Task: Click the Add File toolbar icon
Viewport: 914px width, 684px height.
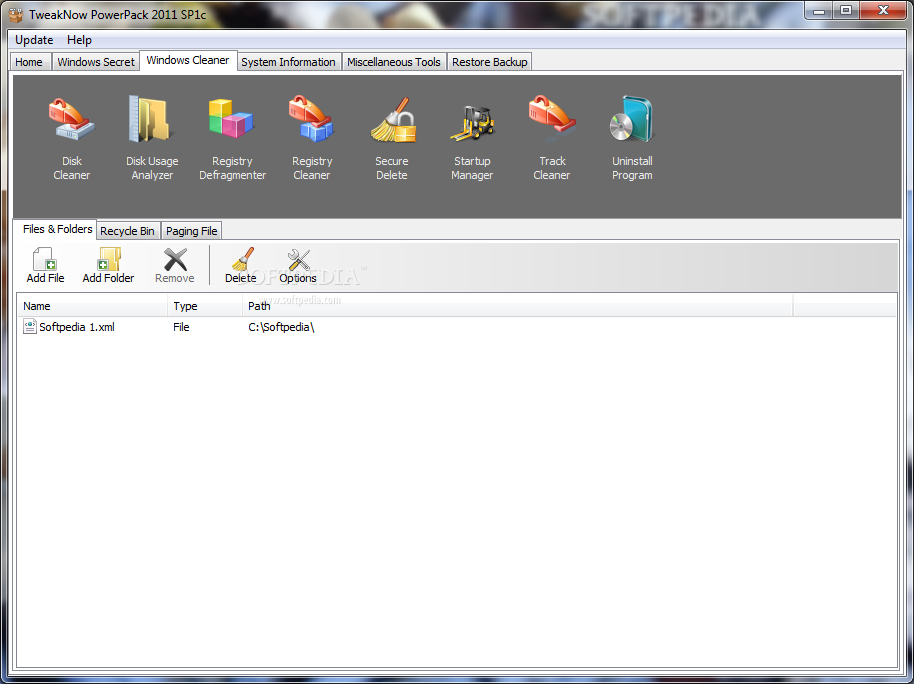Action: (45, 259)
